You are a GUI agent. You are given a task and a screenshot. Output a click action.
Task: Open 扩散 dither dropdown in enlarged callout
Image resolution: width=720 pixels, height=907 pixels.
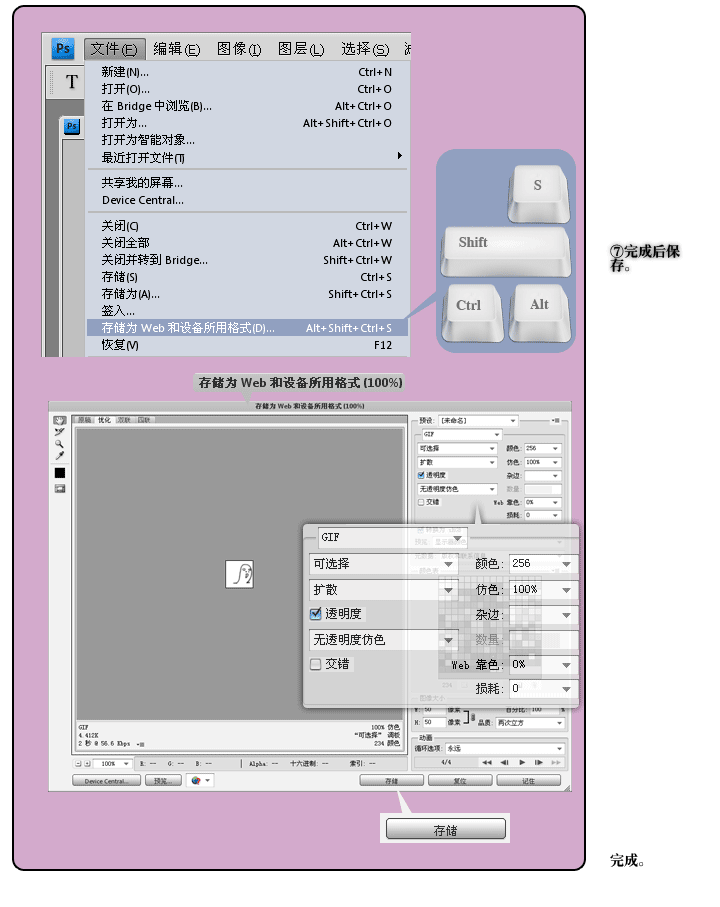coord(383,590)
